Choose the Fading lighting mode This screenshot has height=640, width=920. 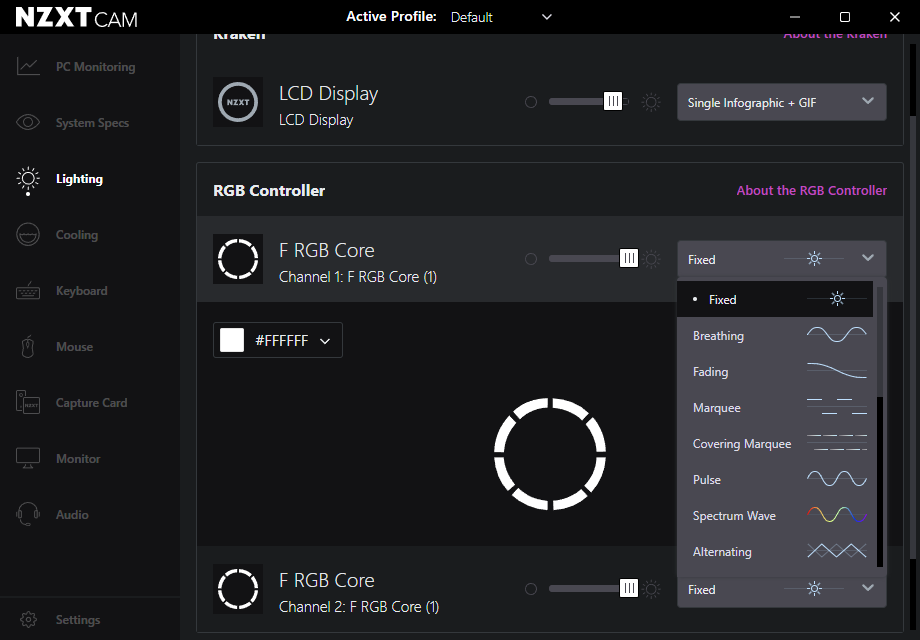coord(775,371)
